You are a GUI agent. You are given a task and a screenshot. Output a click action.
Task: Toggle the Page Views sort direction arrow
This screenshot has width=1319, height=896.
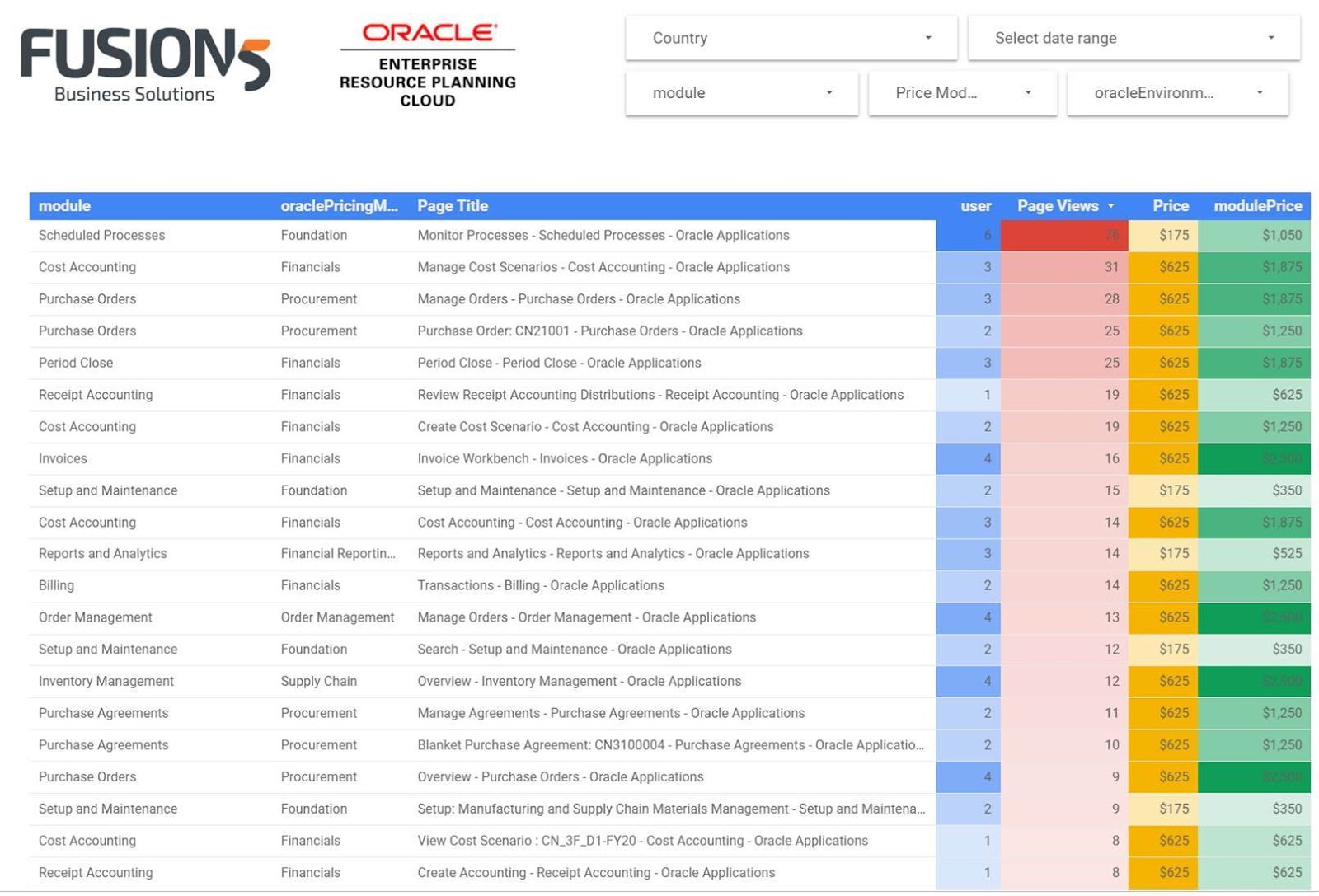click(1111, 206)
